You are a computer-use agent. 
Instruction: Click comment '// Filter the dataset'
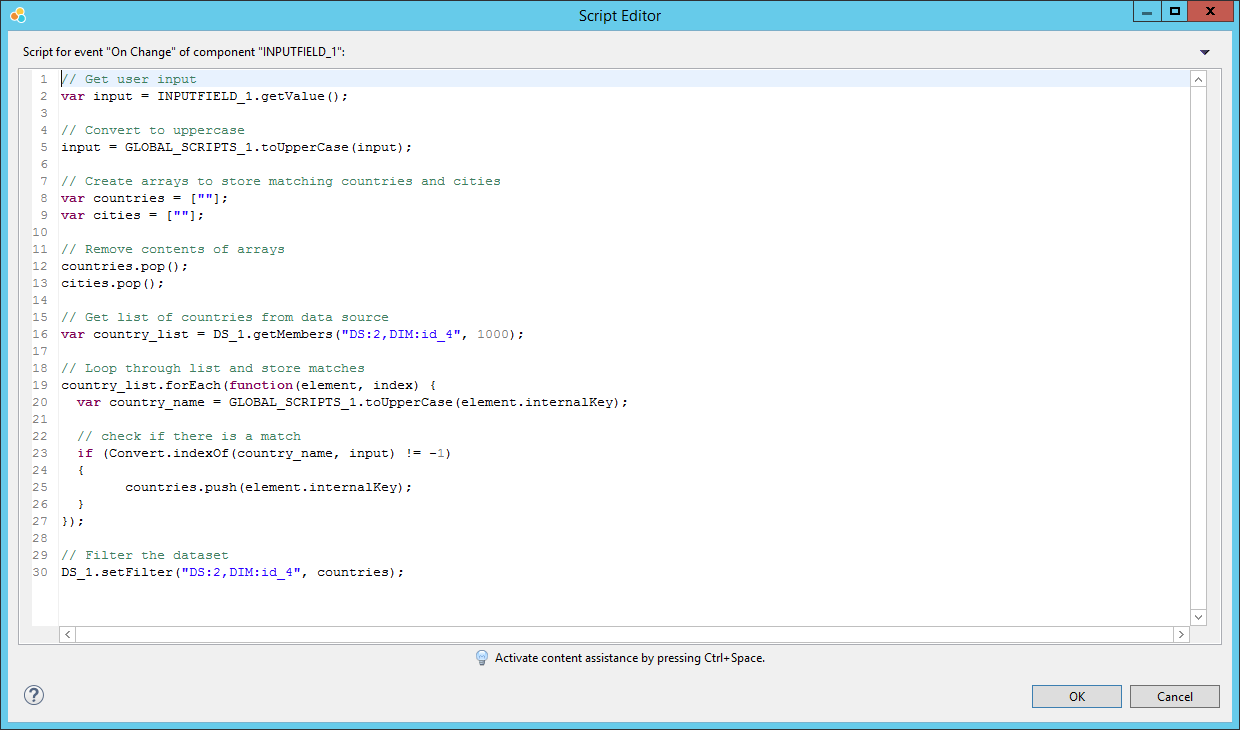coord(145,555)
